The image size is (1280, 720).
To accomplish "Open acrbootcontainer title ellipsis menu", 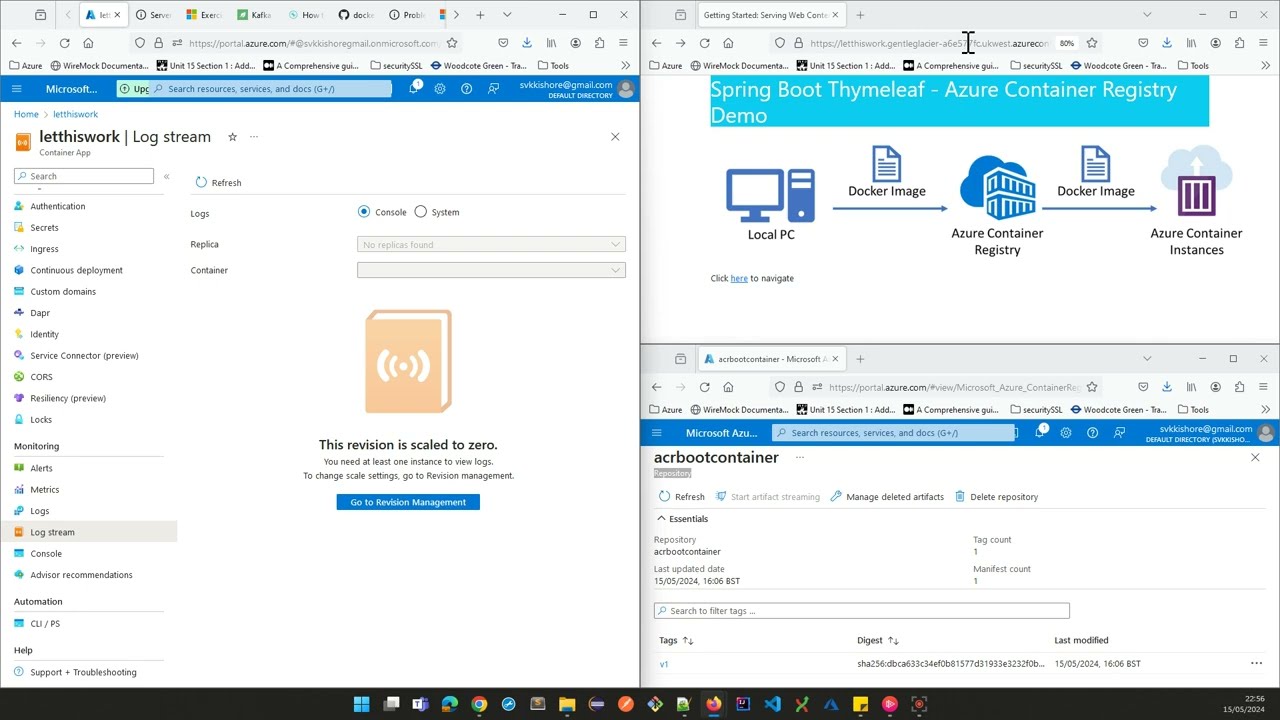I will click(x=800, y=458).
